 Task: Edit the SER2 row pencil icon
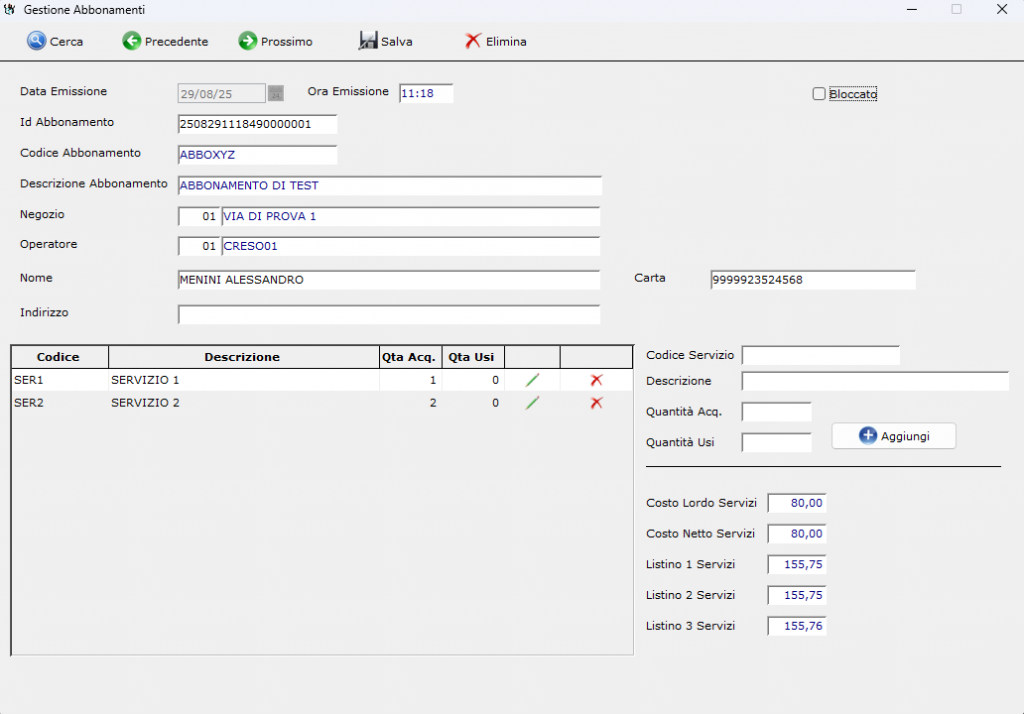click(533, 403)
